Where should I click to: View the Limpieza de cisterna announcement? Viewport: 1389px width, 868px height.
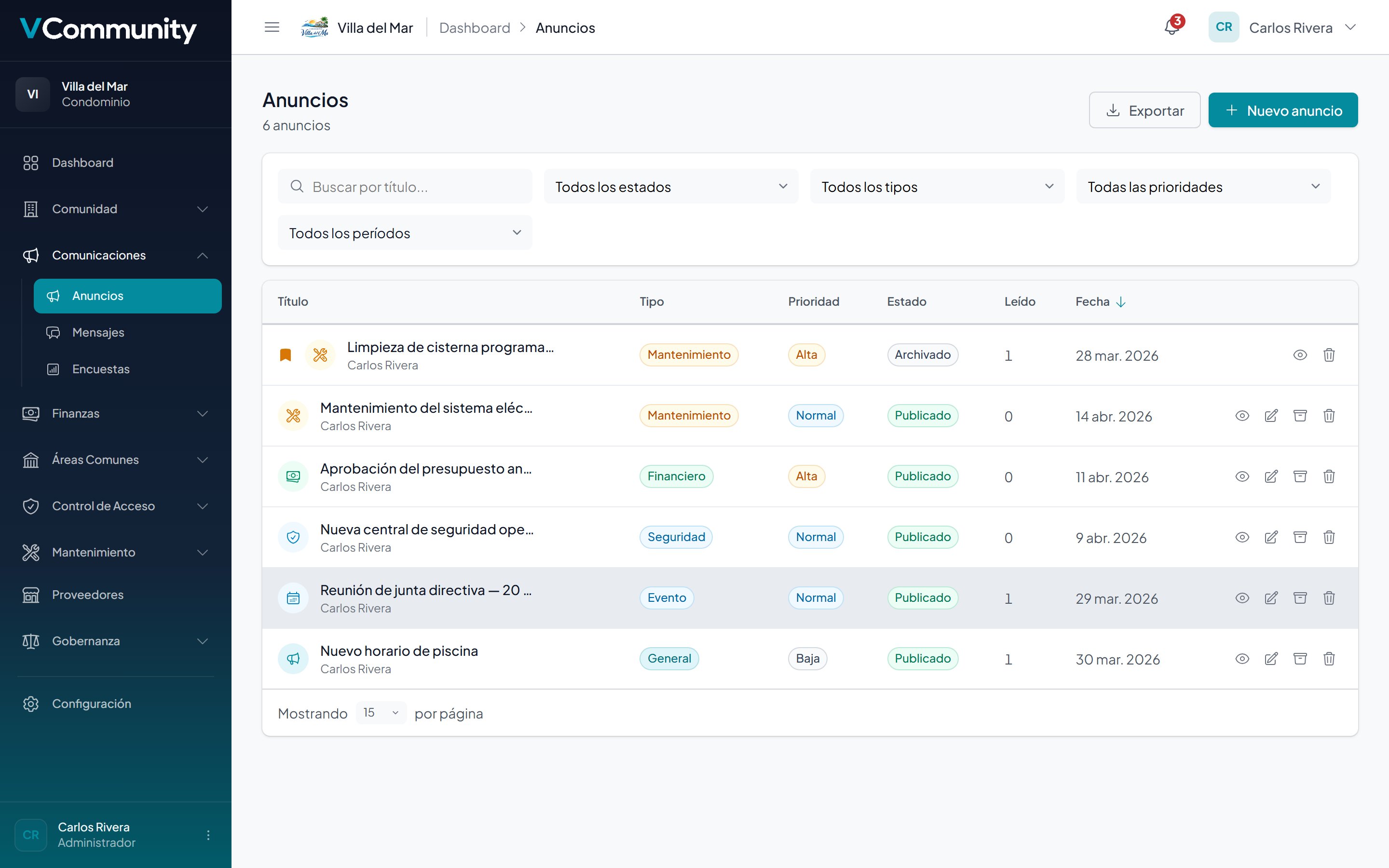(1299, 355)
